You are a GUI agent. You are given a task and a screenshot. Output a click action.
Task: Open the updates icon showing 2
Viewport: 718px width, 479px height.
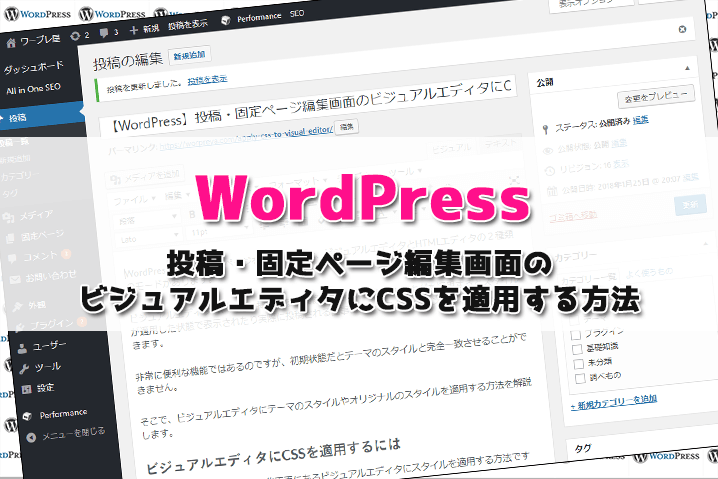click(80, 36)
